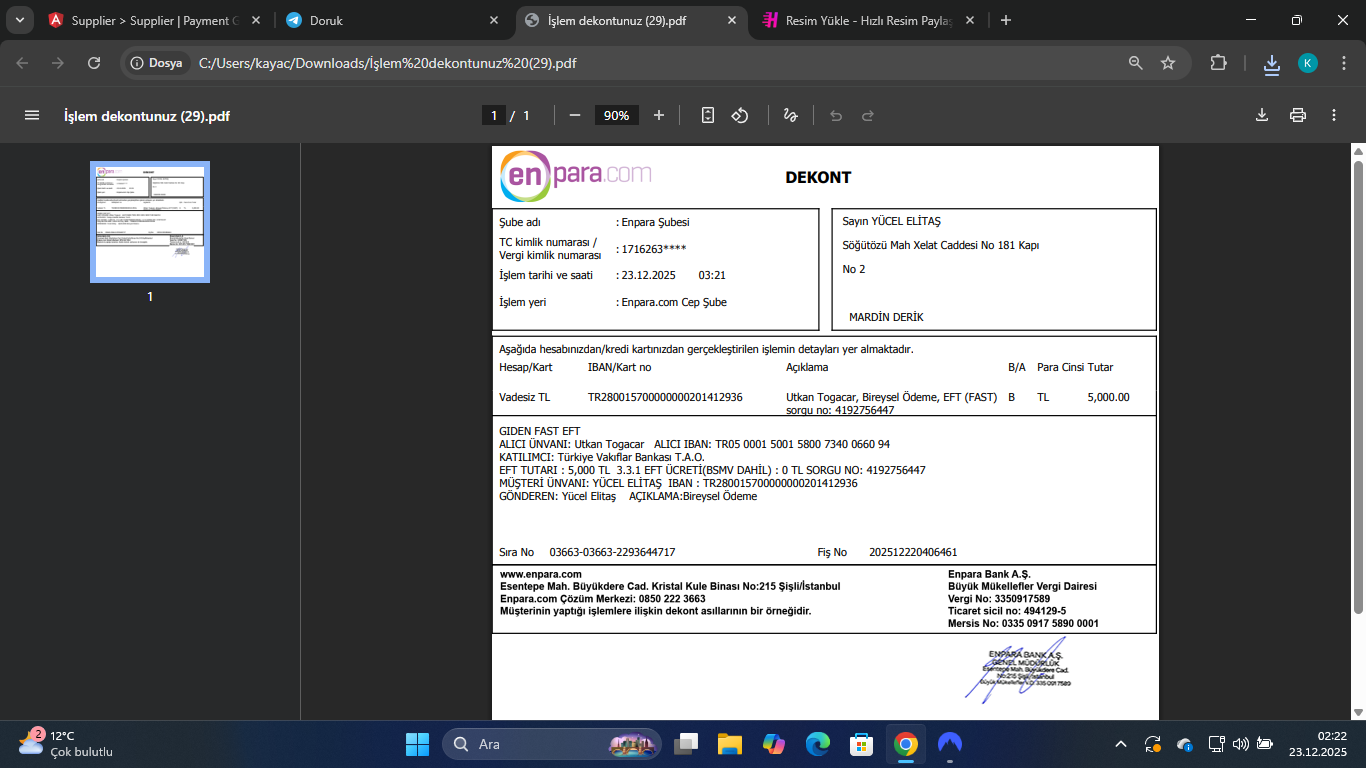Open the profile K avatar
1366x768 pixels.
(x=1308, y=63)
